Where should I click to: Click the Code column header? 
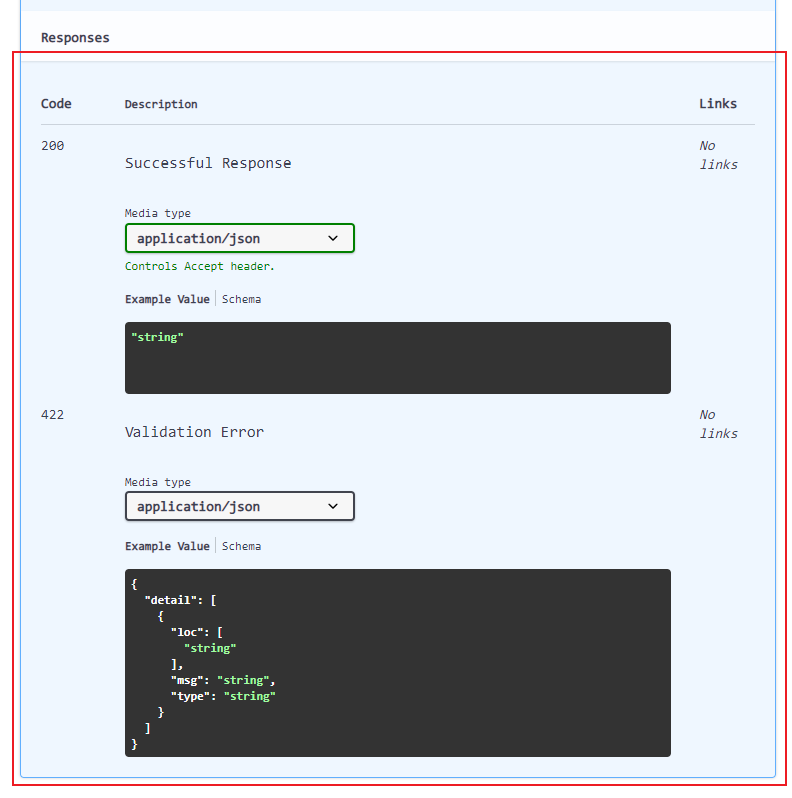tap(56, 104)
